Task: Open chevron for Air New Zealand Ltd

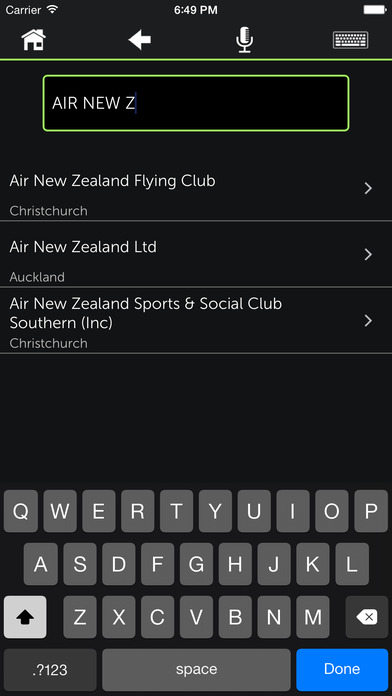Action: click(x=368, y=255)
